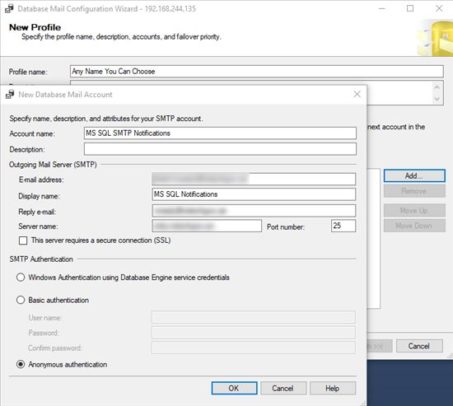Choose the Anonymous authentication radio button

click(21, 364)
